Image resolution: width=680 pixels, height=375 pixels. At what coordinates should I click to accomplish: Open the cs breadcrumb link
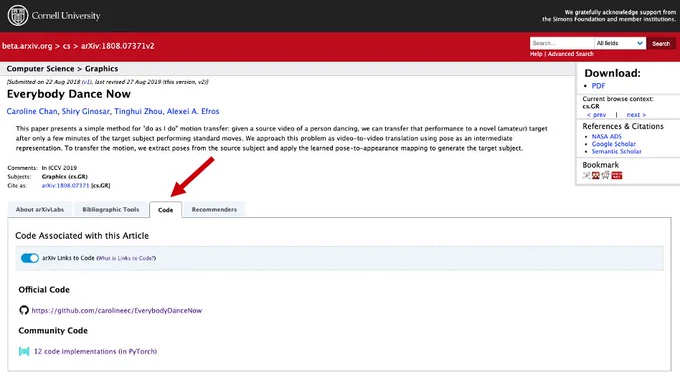point(66,46)
